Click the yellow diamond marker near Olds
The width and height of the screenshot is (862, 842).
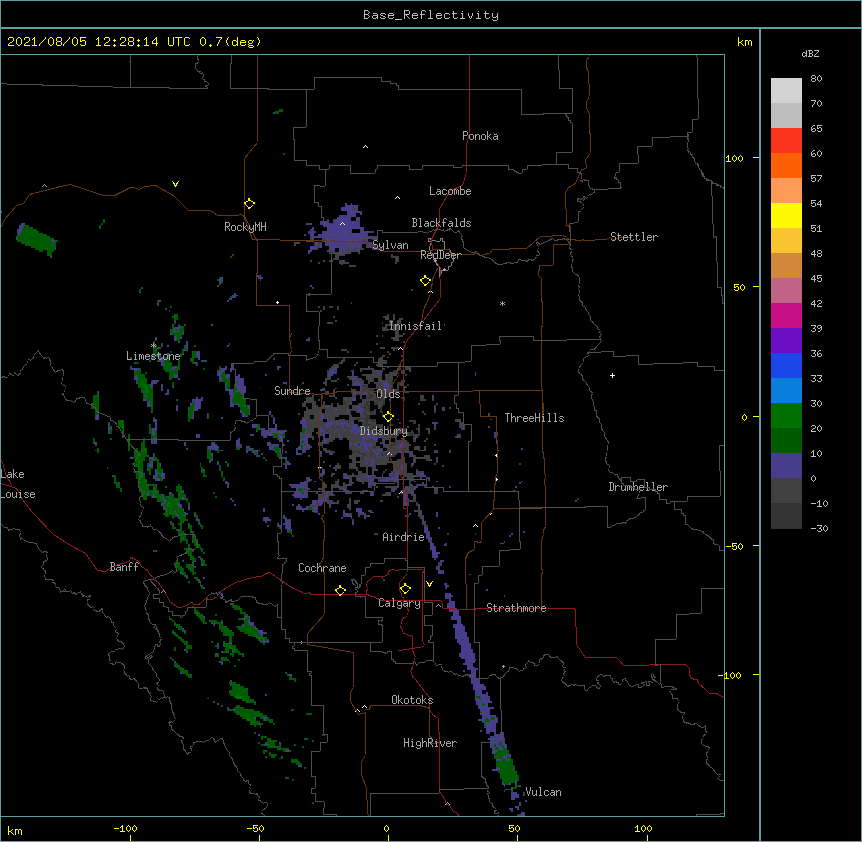388,417
